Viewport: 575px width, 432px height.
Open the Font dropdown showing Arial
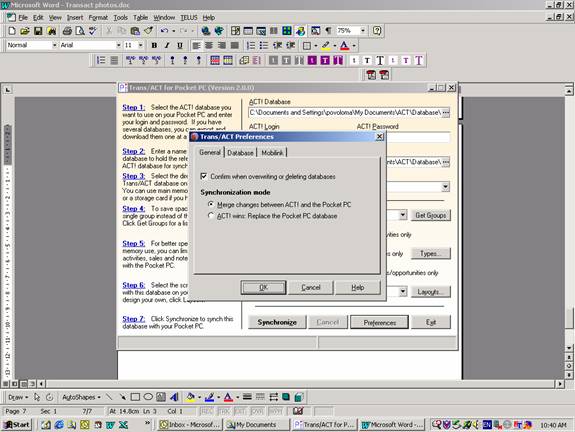pyautogui.click(x=118, y=45)
